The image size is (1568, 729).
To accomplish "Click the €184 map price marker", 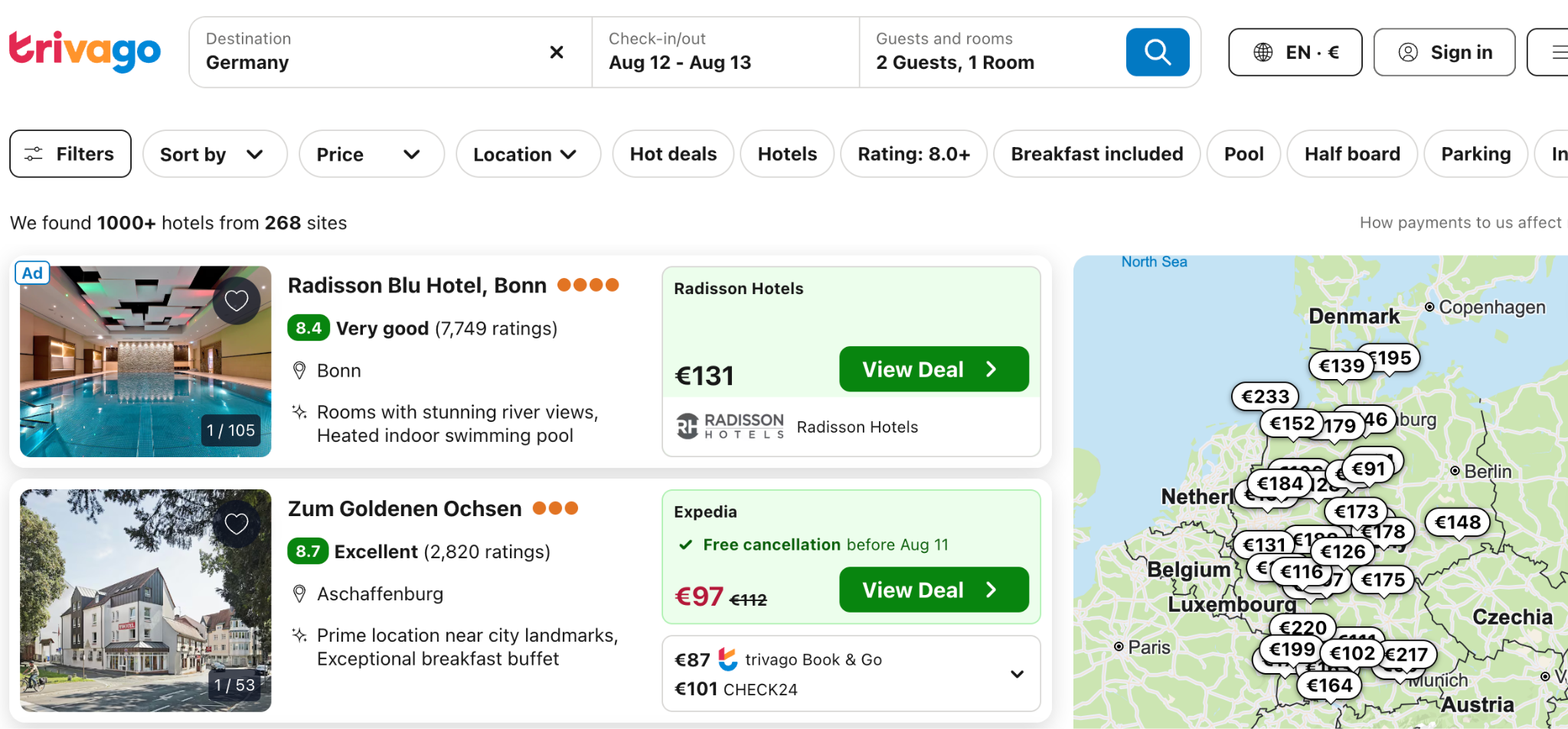I will pos(1279,483).
